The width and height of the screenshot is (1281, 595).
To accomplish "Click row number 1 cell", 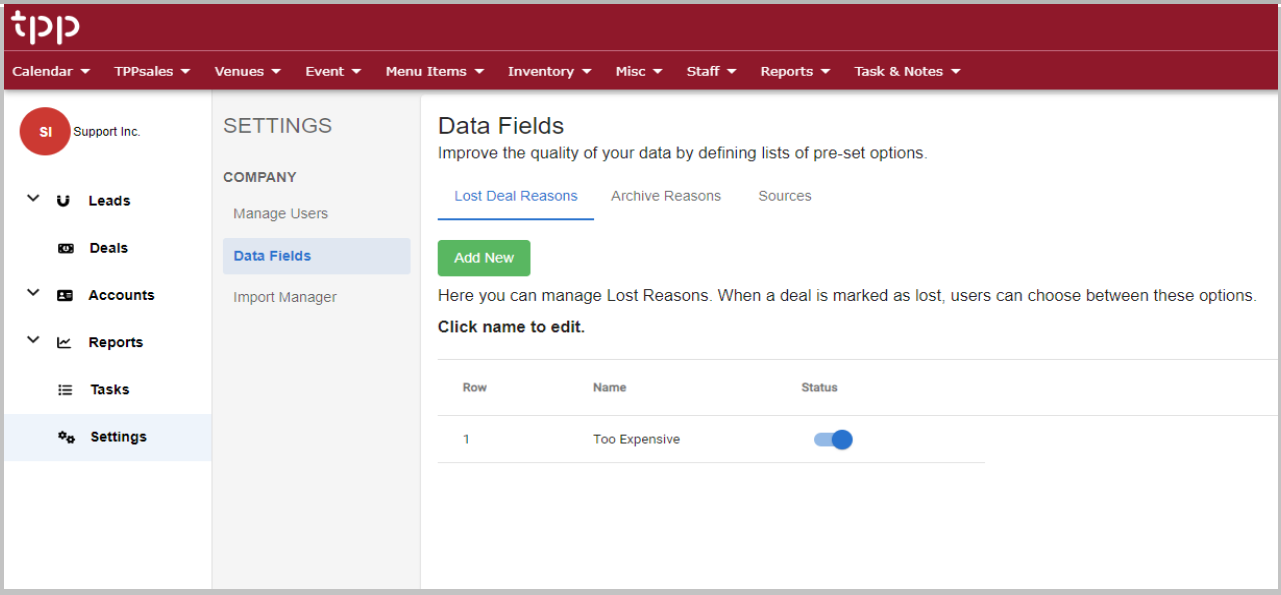I will click(x=466, y=439).
